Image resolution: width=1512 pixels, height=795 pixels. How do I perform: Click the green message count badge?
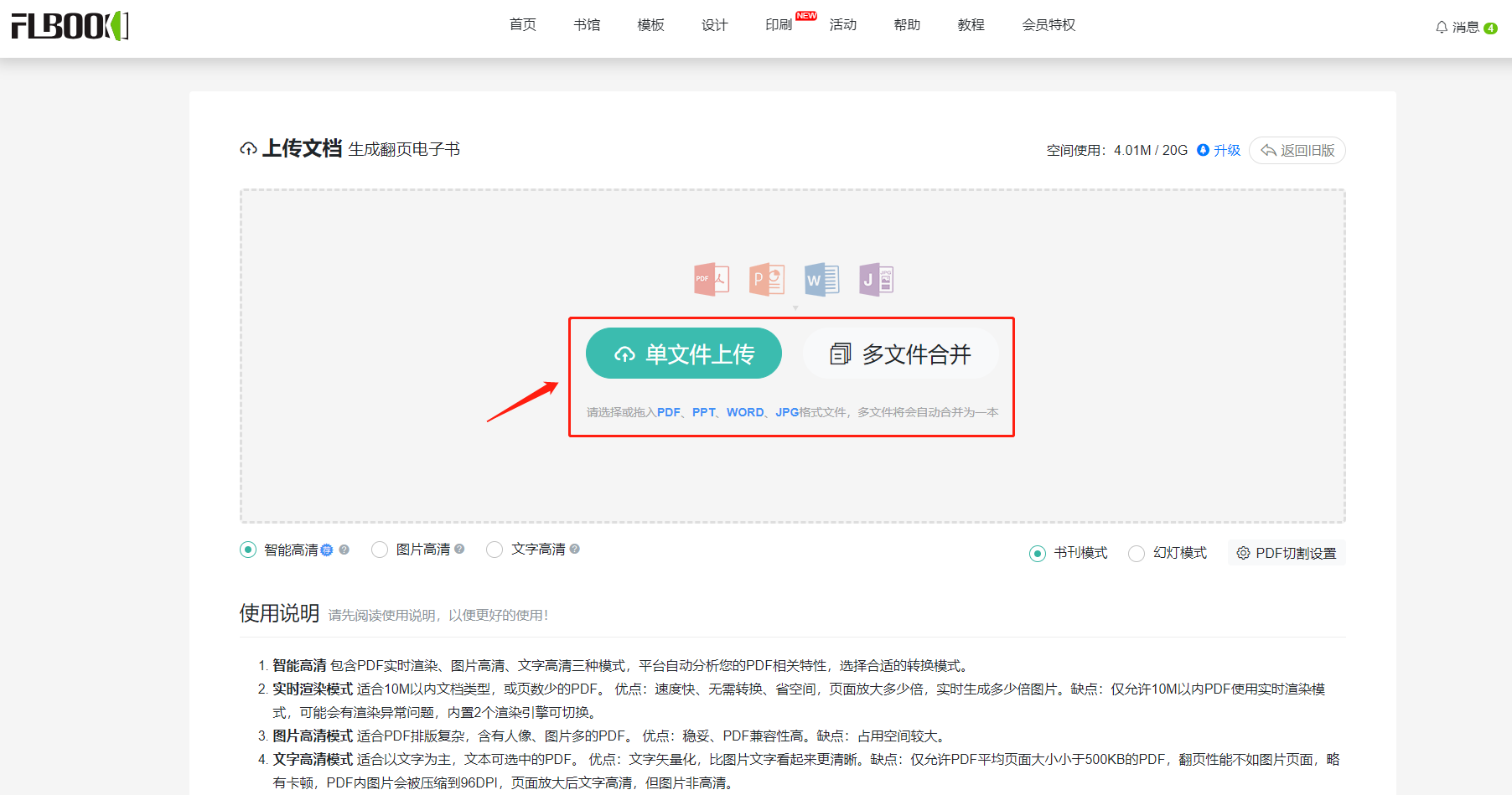pyautogui.click(x=1490, y=28)
